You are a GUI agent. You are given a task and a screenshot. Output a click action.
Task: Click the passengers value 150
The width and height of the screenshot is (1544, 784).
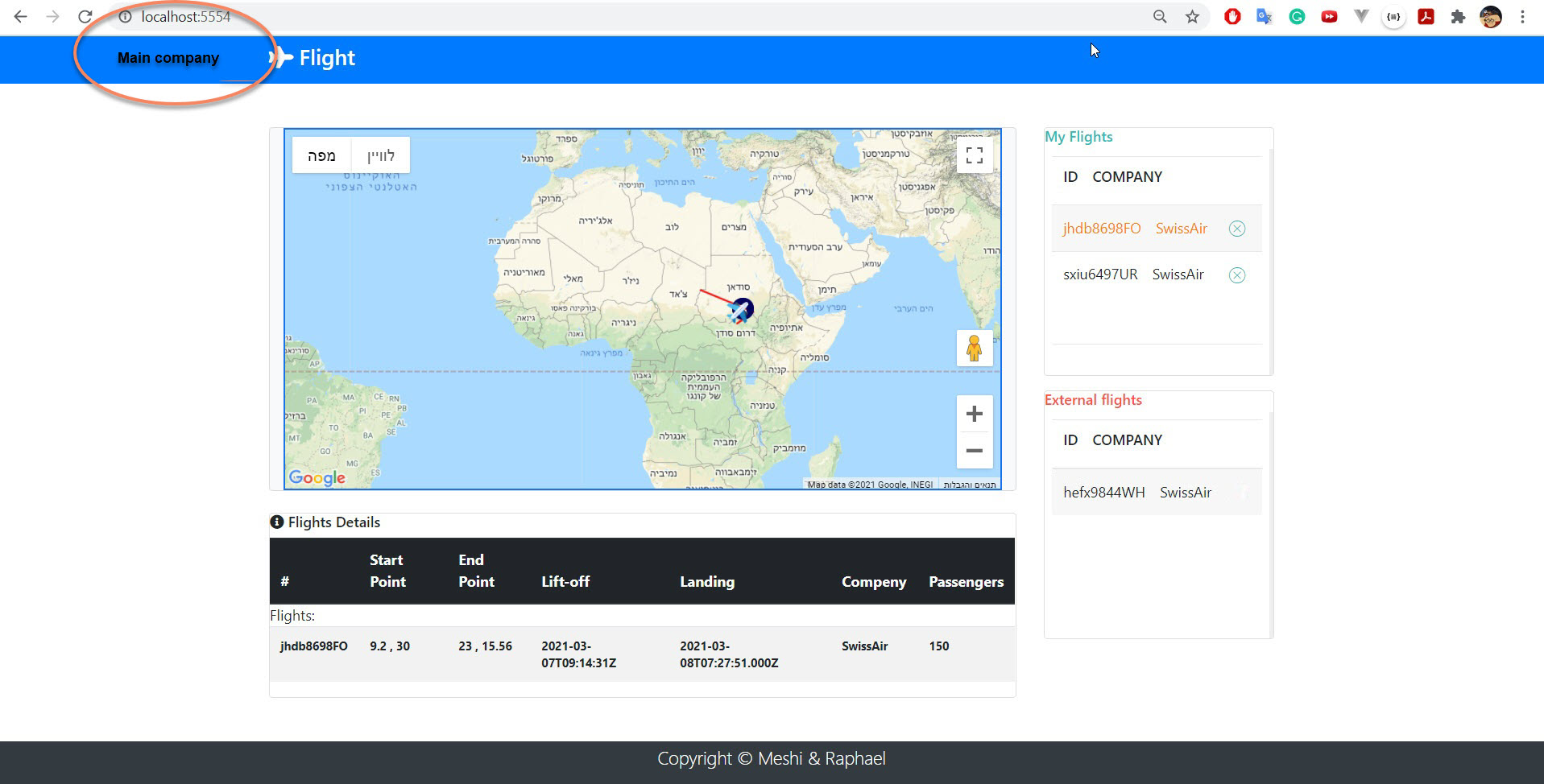(x=939, y=646)
